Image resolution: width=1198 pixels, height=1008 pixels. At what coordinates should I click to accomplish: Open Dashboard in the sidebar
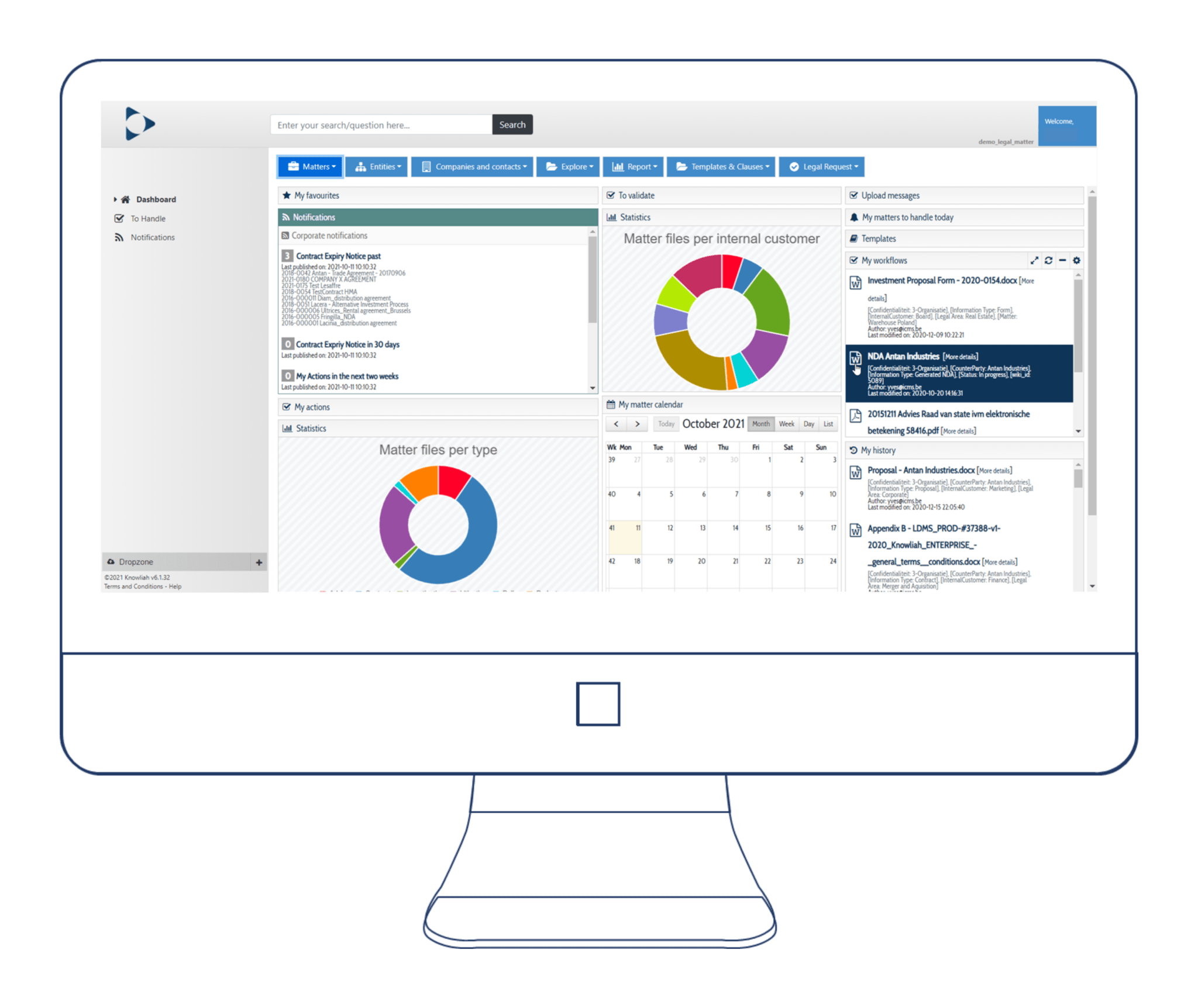click(156, 199)
